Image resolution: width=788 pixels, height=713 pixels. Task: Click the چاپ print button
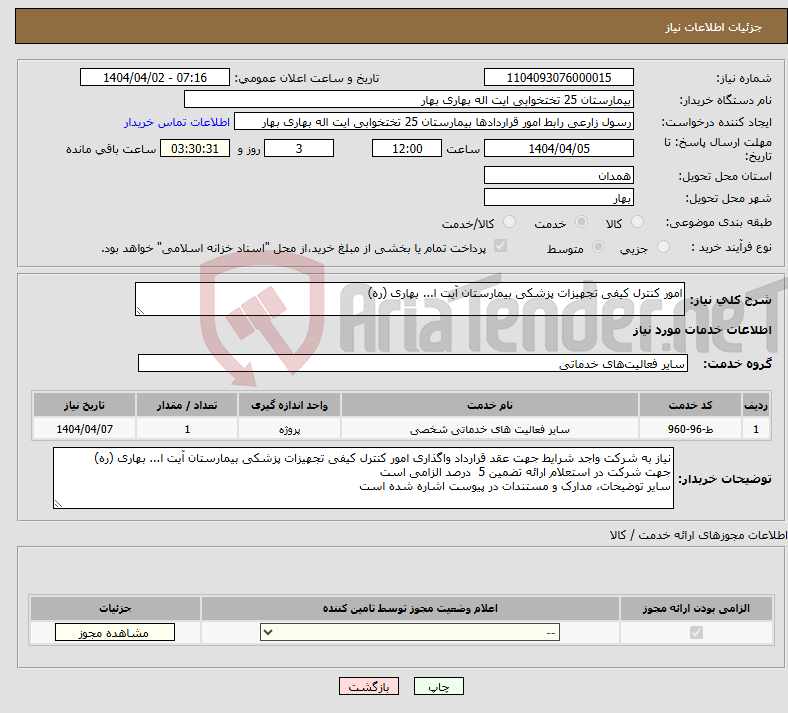(439, 687)
